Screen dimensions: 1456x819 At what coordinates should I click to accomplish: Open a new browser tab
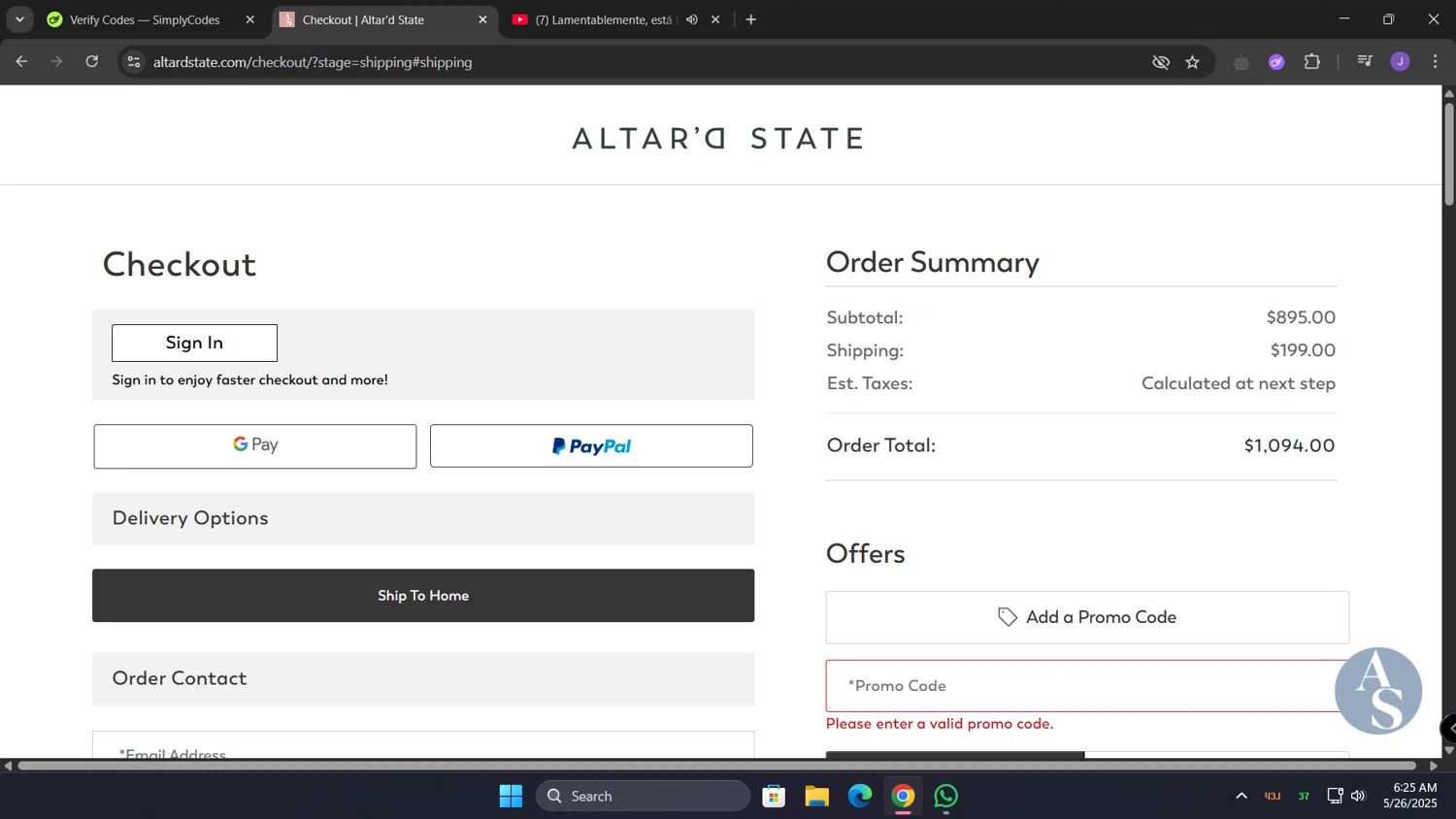(751, 19)
